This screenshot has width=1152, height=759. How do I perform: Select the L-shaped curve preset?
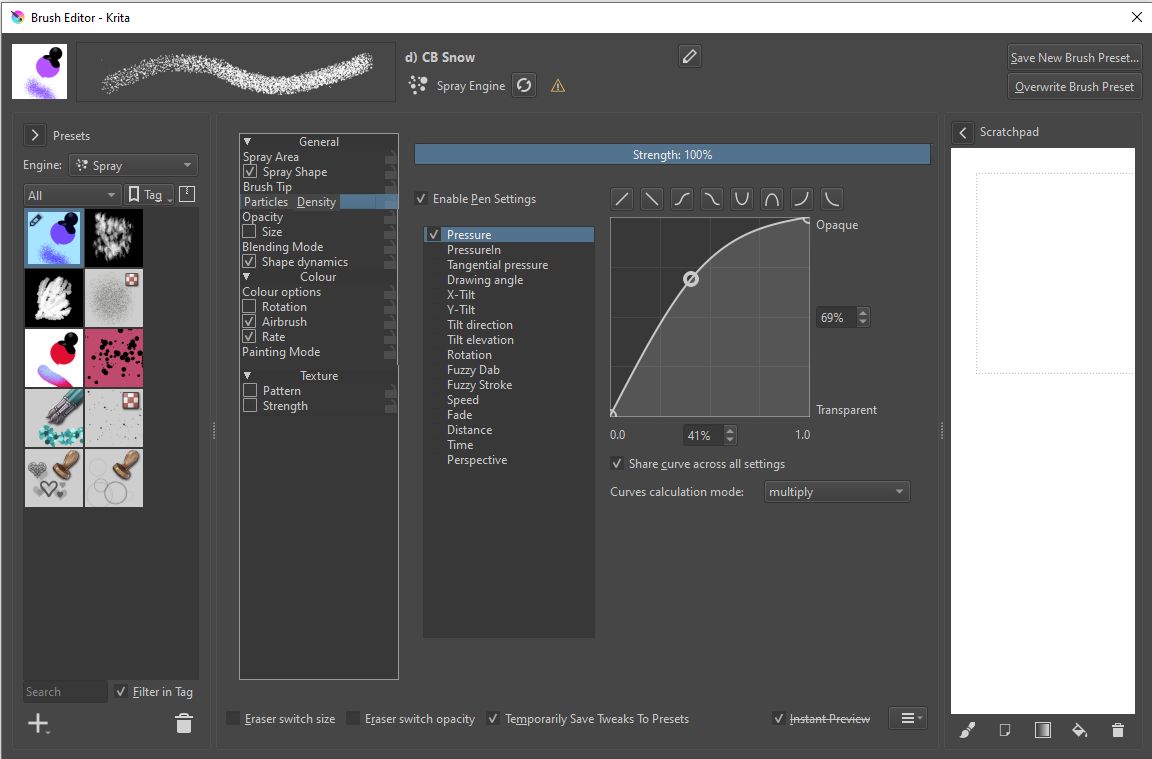coord(832,198)
